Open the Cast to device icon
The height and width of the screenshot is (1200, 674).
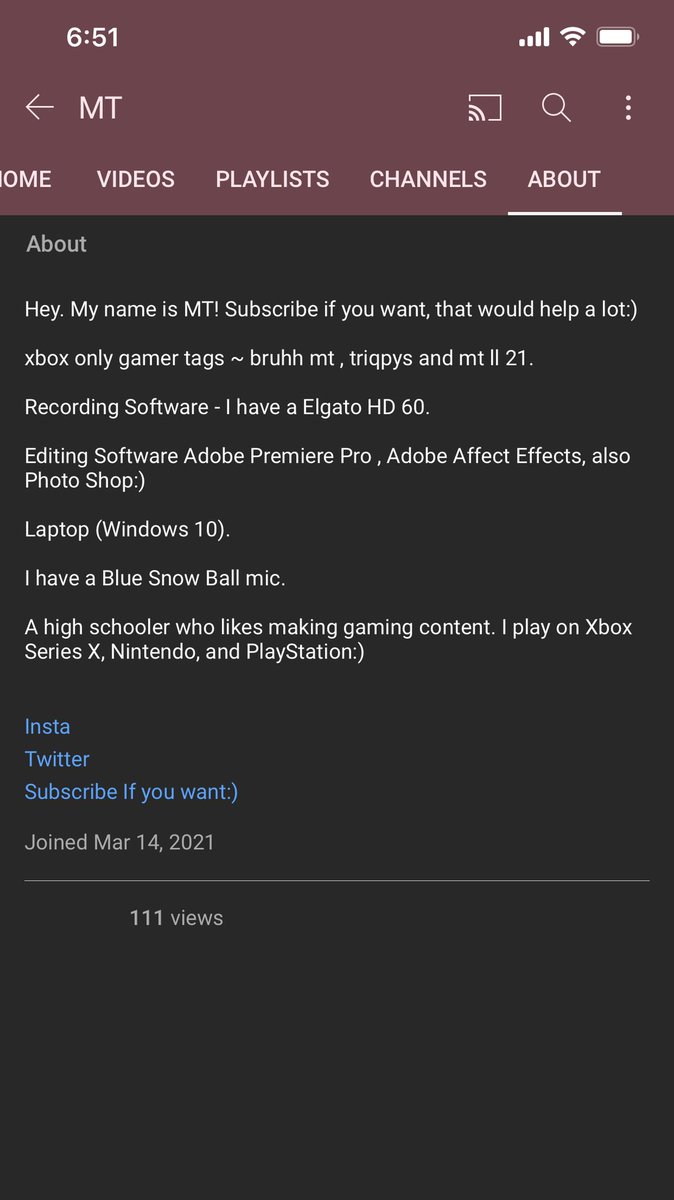coord(484,107)
